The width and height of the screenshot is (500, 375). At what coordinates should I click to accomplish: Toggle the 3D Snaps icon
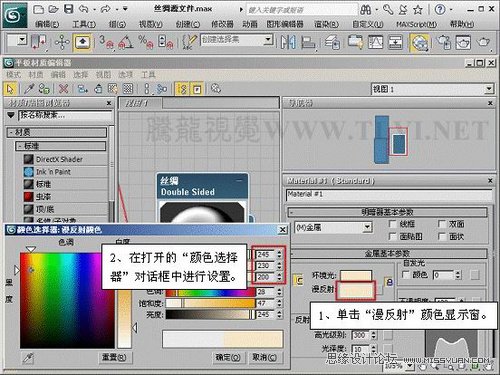[106, 42]
